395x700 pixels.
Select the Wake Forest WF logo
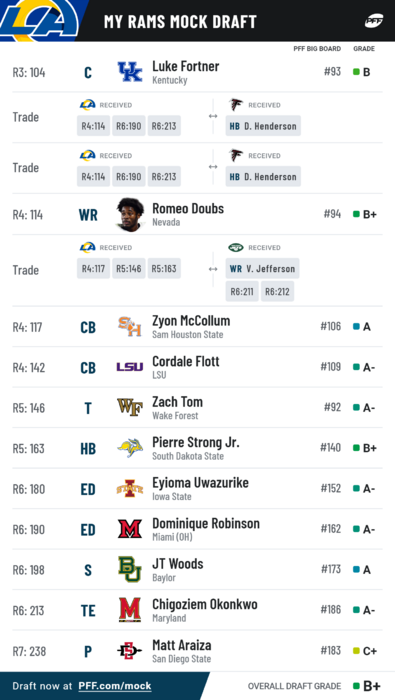130,407
